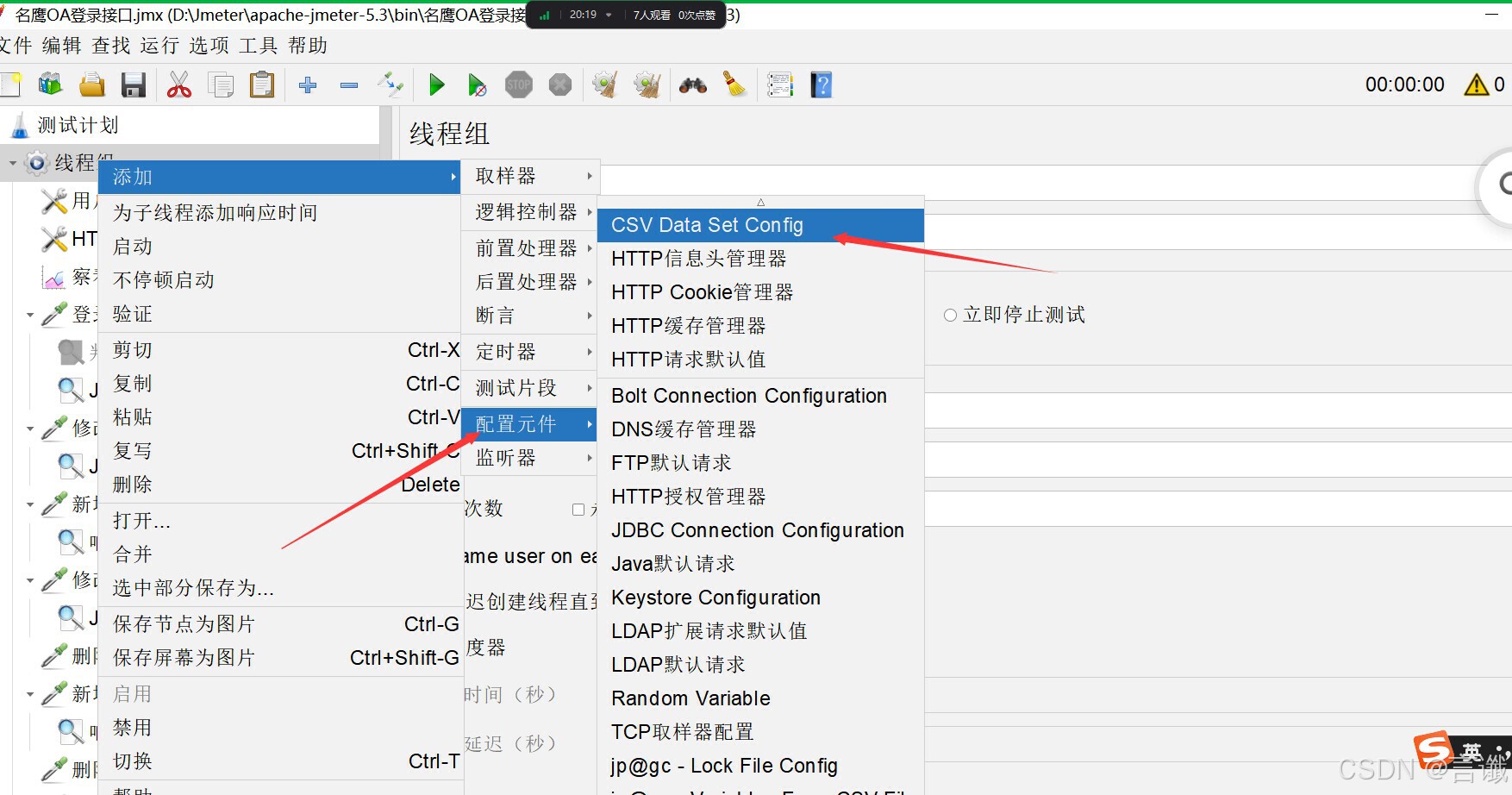1512x795 pixels.
Task: Choose 复制 in the context menu
Action: point(280,384)
